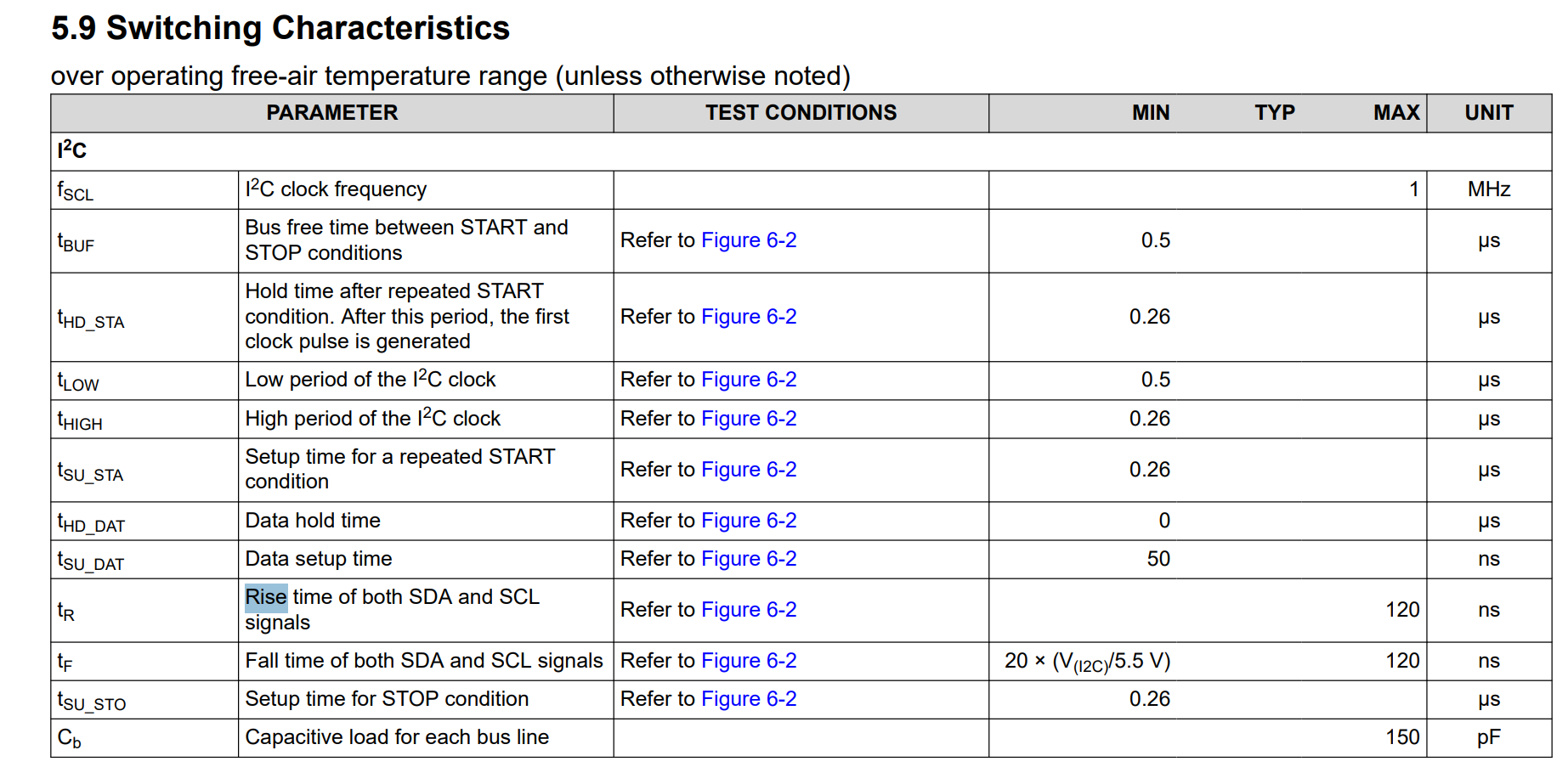This screenshot has width=1568, height=767.
Task: Open Figure 6-2 link in tBUF row
Action: (x=749, y=240)
